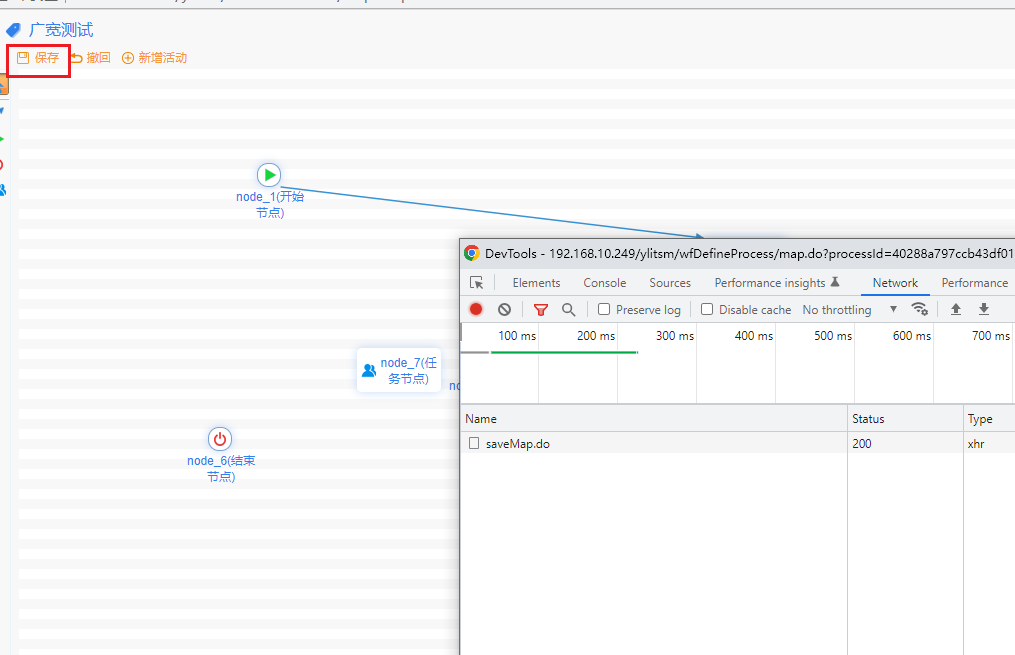This screenshot has width=1015, height=655.
Task: Click the 保存 save button
Action: pos(38,58)
